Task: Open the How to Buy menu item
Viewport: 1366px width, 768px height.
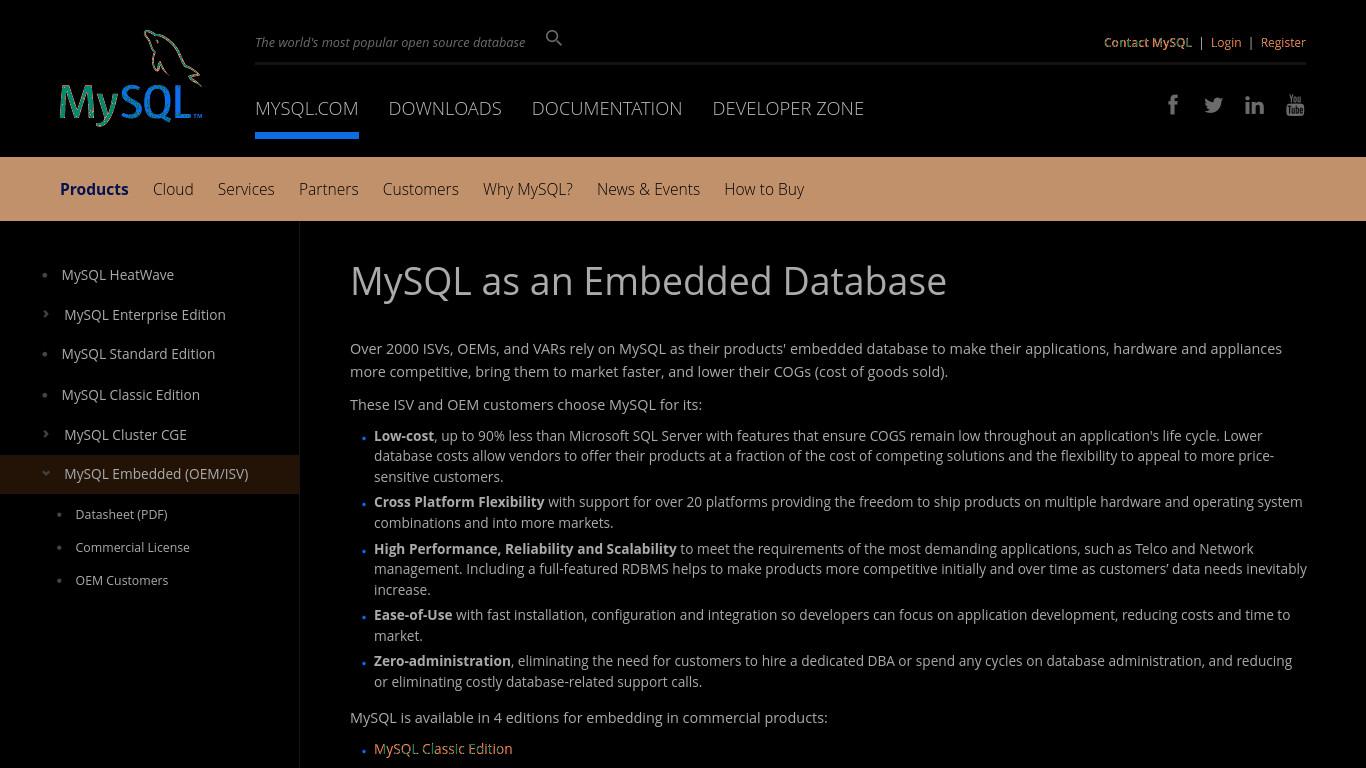Action: (764, 189)
